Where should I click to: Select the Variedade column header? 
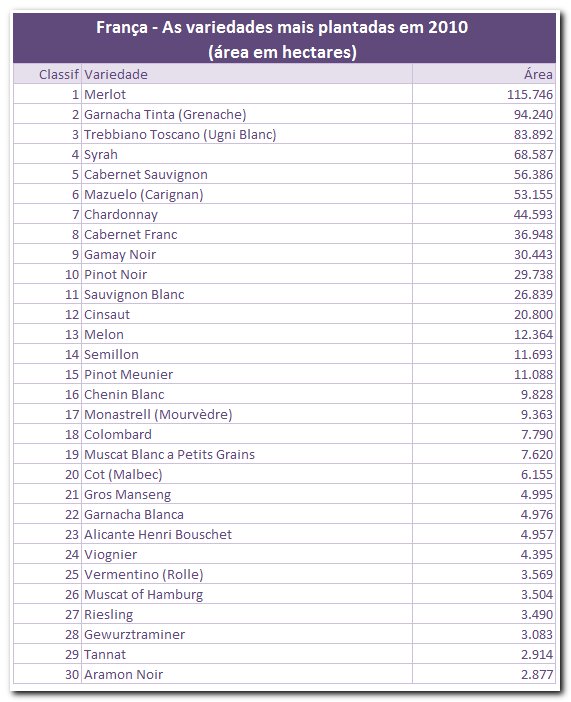click(116, 74)
